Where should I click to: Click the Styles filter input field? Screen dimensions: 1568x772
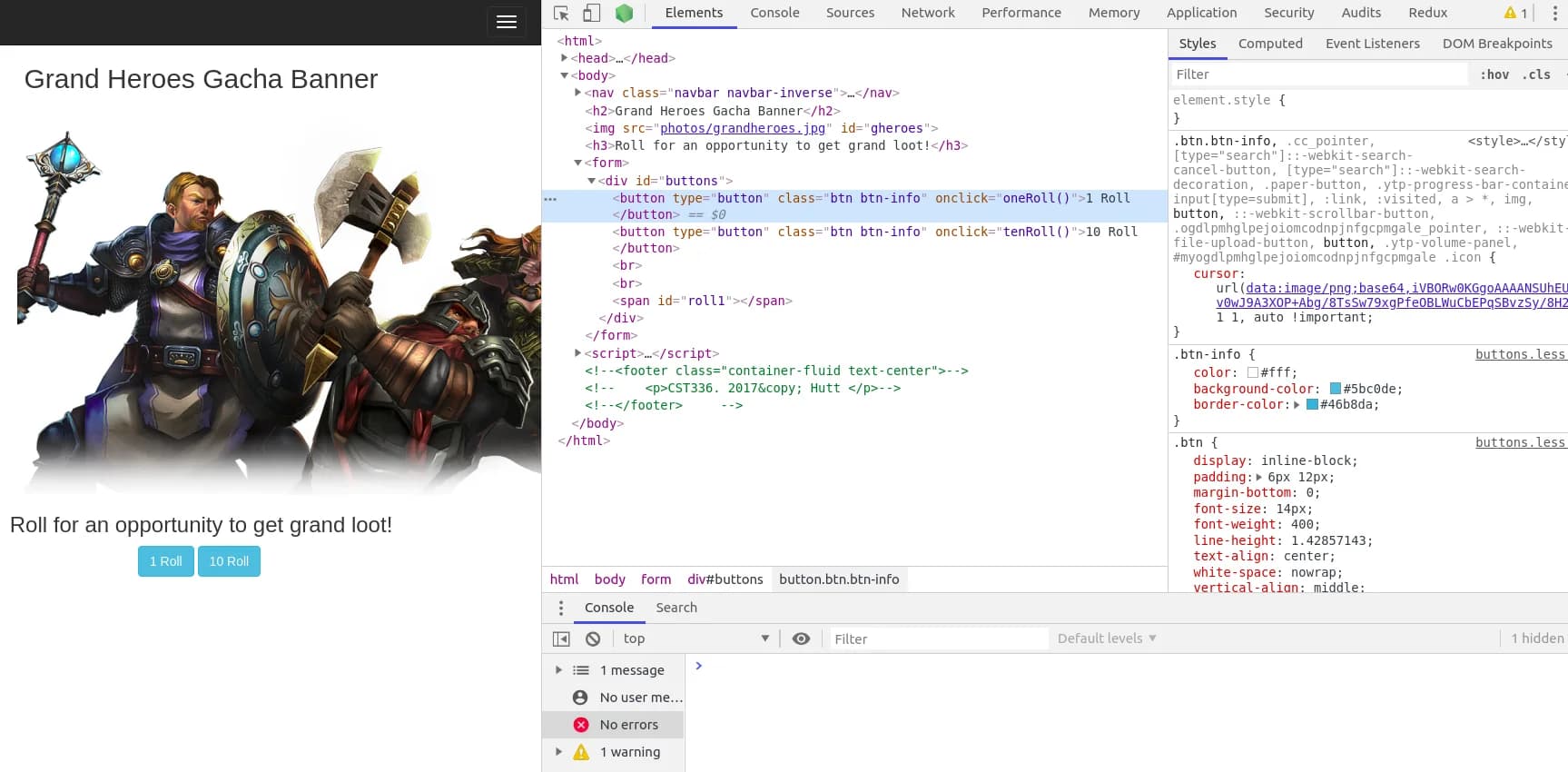(x=1317, y=74)
